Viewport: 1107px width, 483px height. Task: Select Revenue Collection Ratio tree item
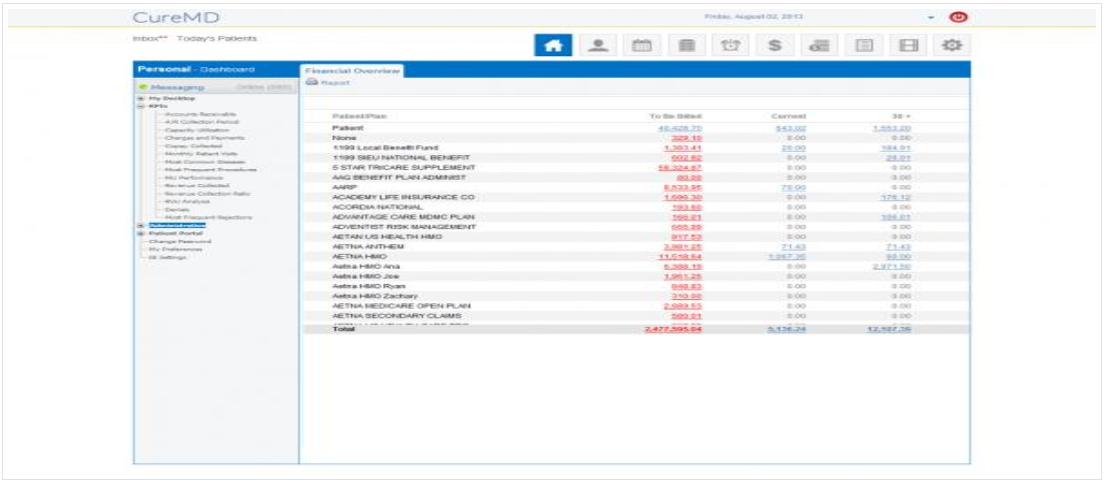pos(208,193)
